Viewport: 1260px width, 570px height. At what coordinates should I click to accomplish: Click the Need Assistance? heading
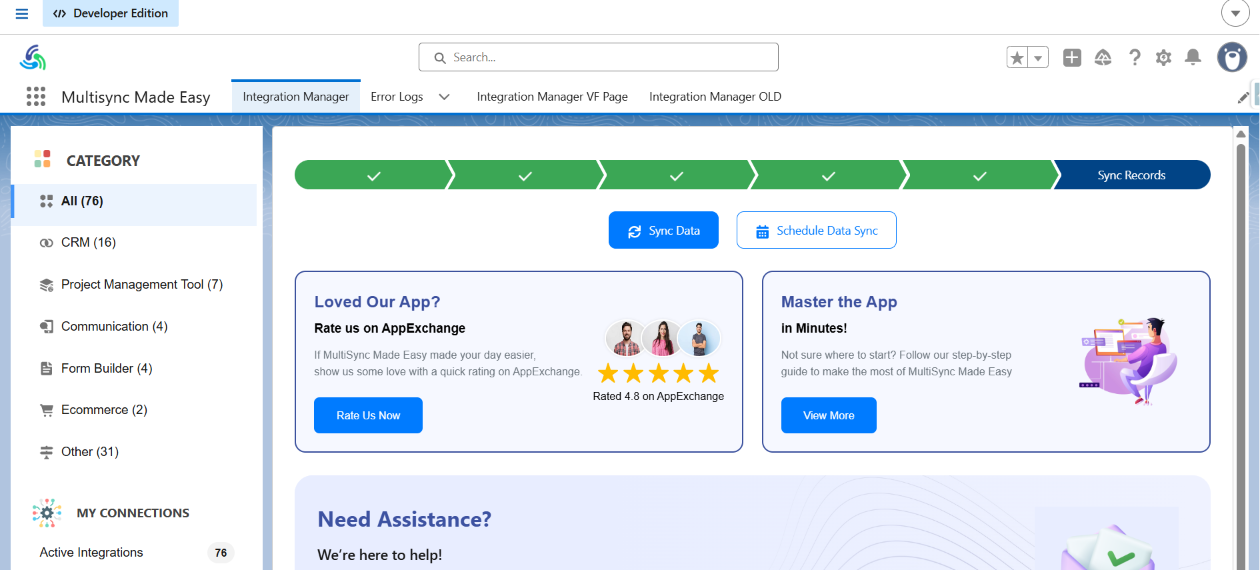[x=404, y=520]
